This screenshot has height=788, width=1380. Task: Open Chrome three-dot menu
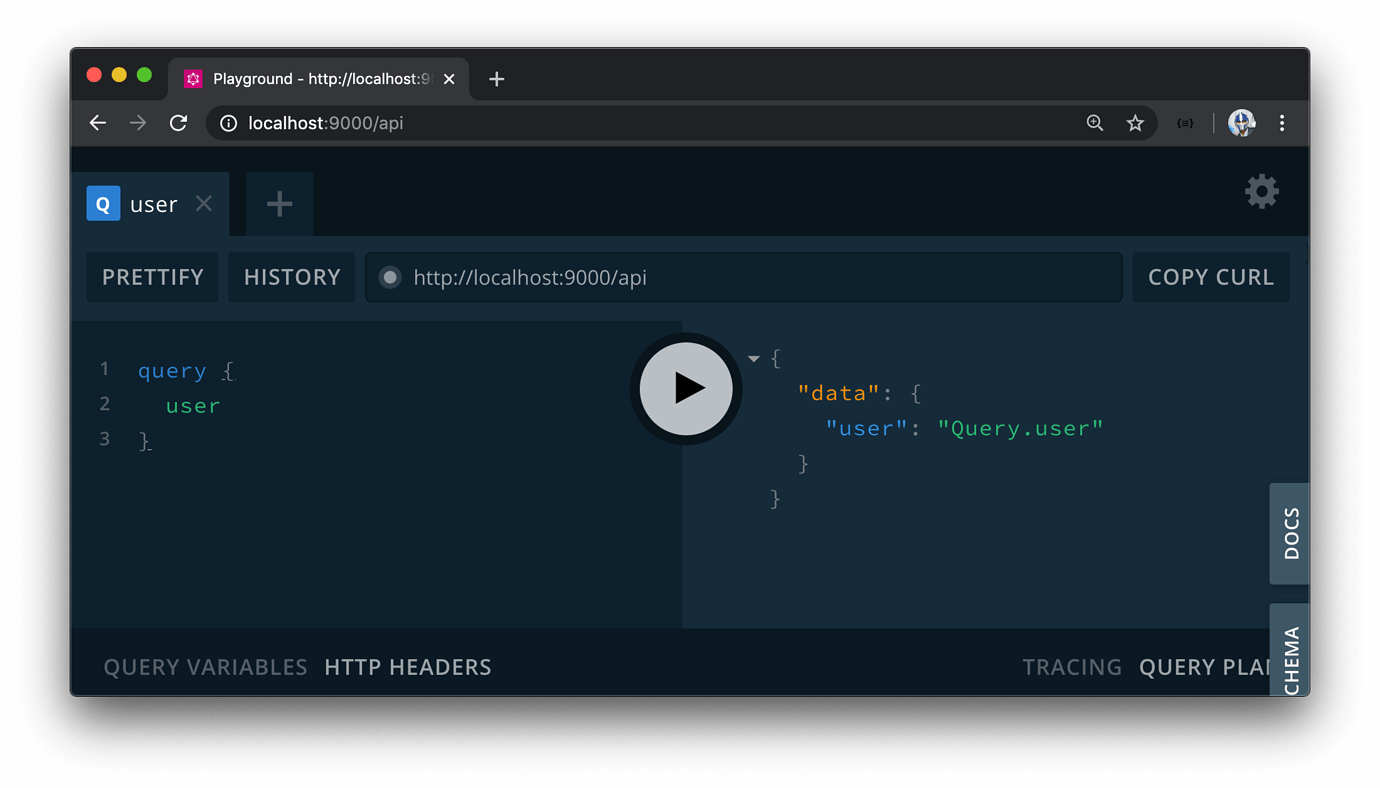click(1282, 123)
